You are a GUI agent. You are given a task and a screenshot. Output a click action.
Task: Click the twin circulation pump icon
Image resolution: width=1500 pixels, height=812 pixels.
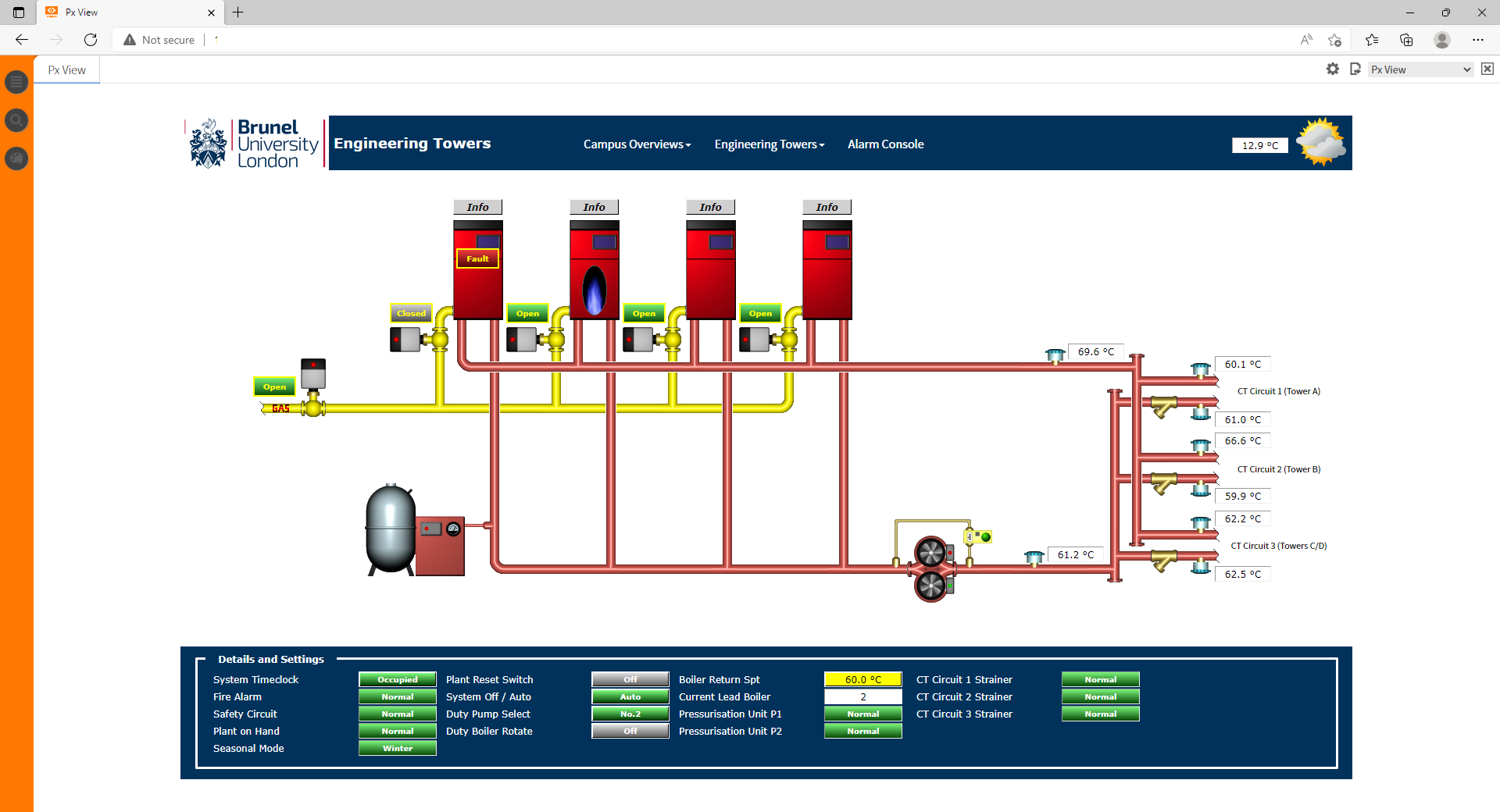pos(931,569)
